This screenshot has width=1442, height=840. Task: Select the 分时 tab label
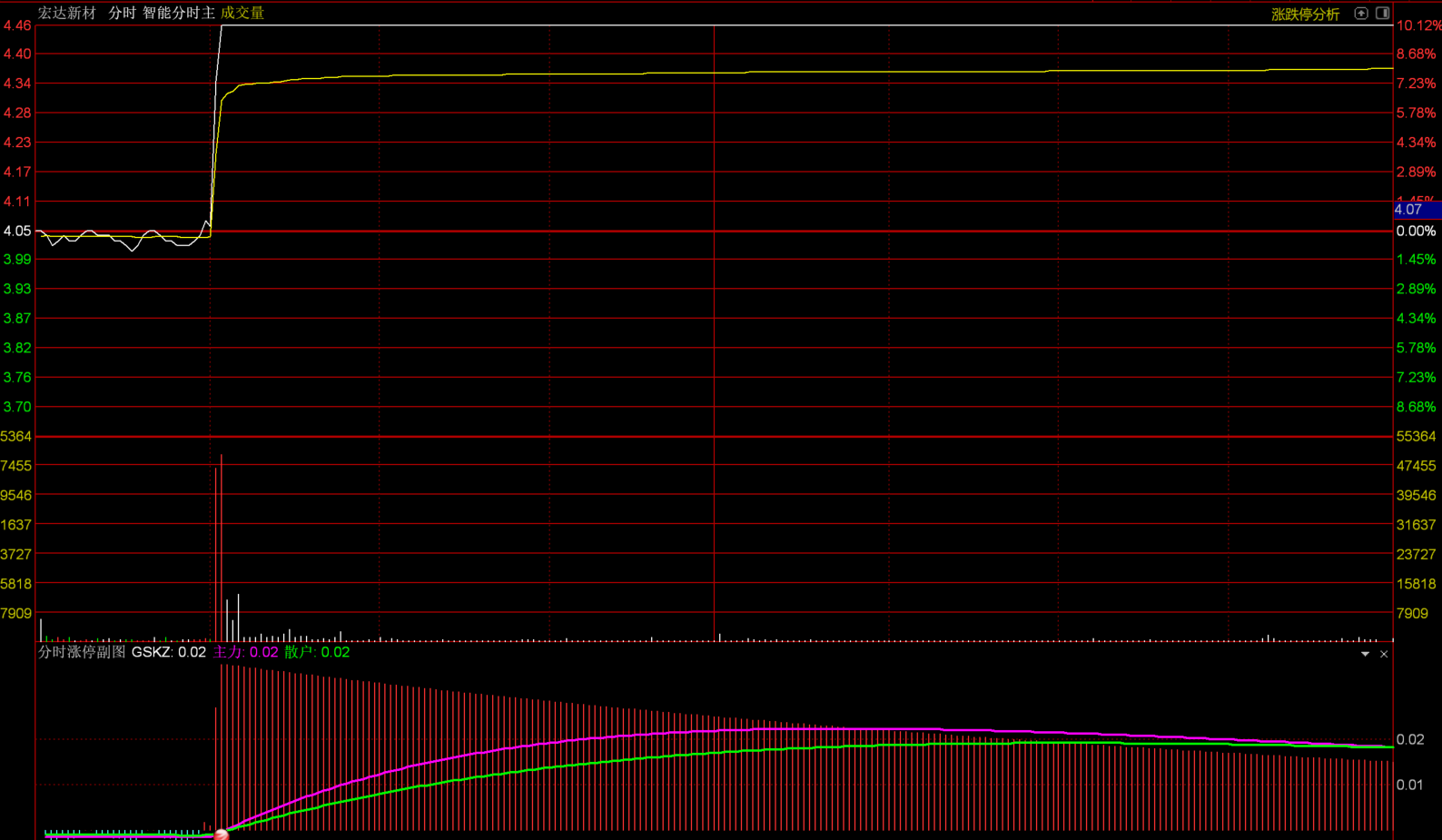[x=122, y=13]
